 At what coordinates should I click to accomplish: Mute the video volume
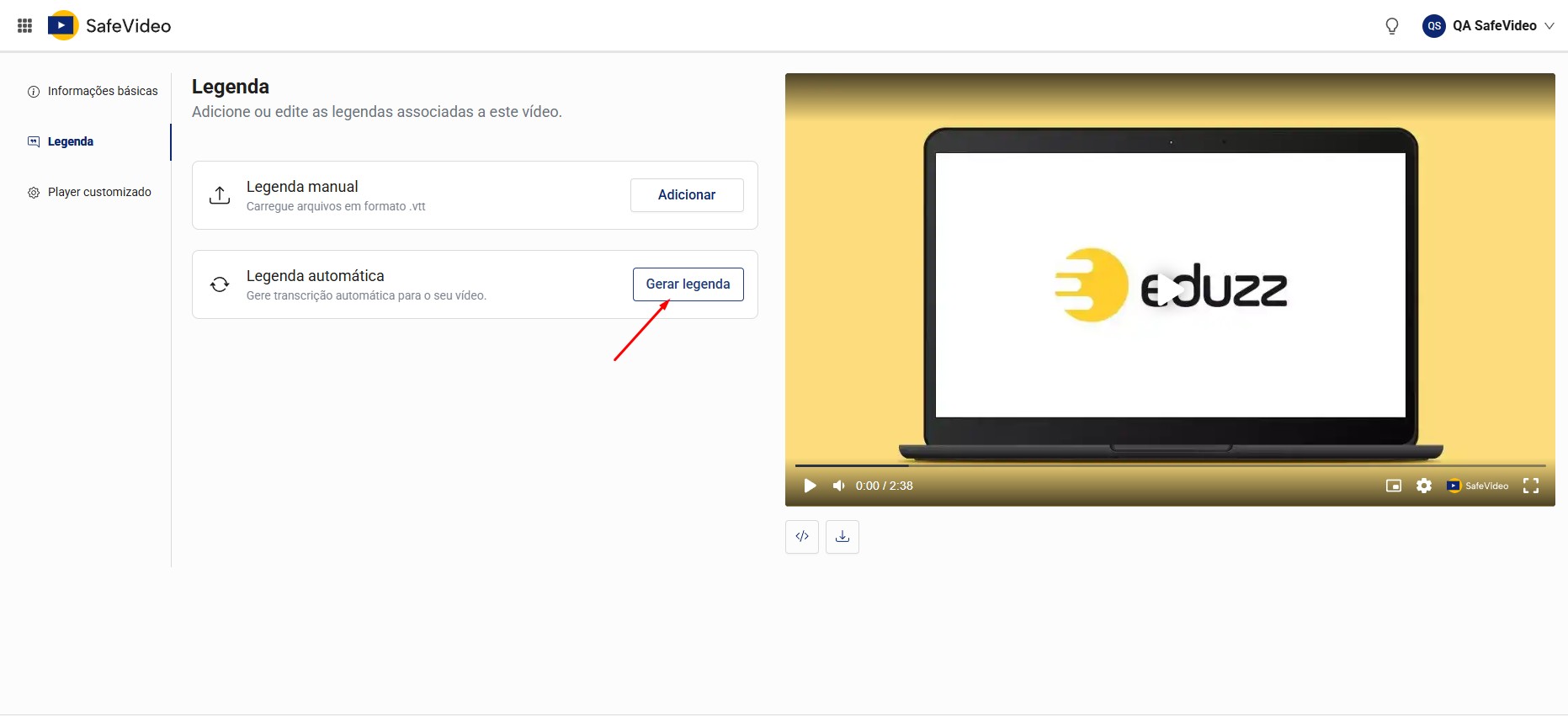pos(839,486)
